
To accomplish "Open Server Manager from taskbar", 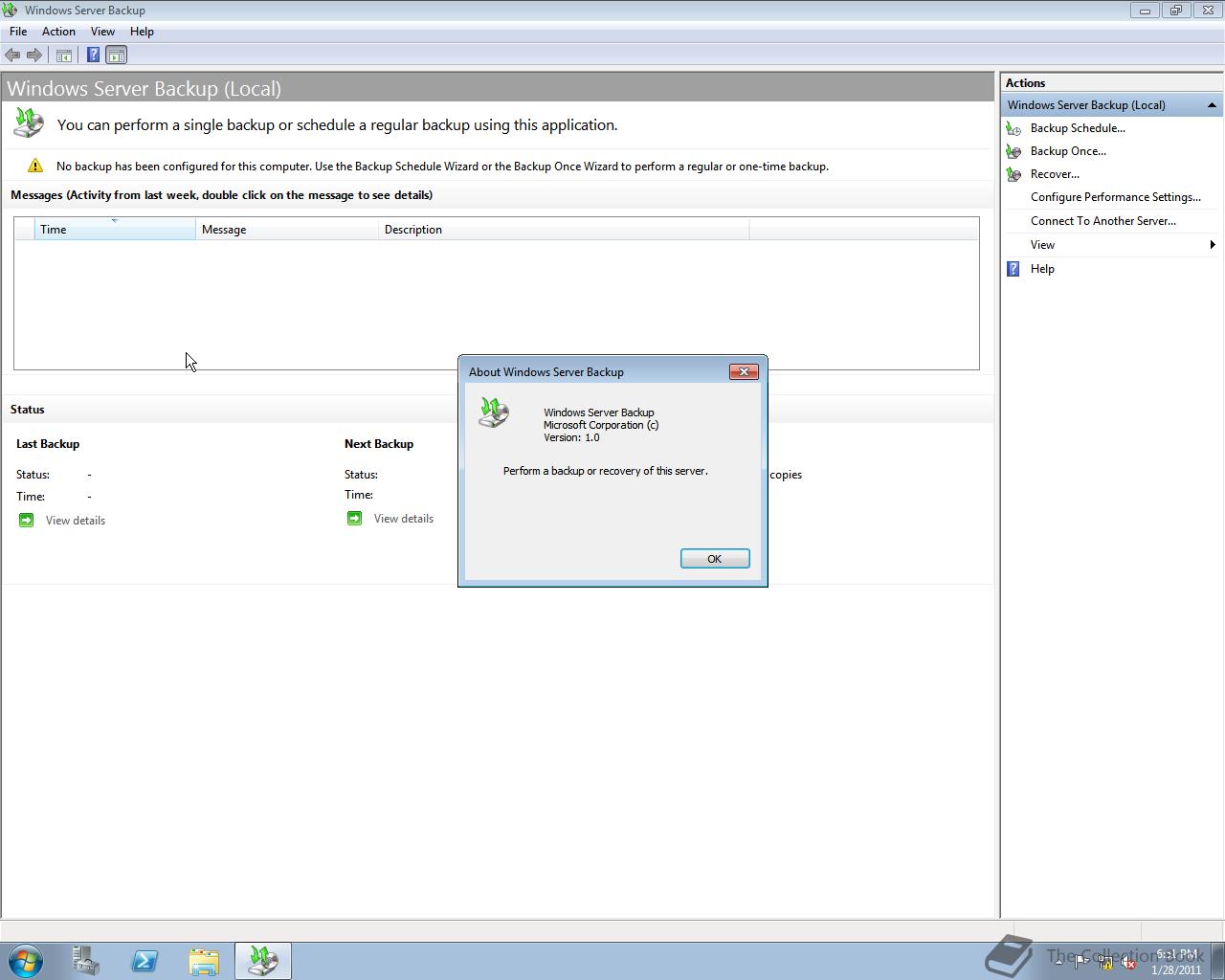I will 86,961.
